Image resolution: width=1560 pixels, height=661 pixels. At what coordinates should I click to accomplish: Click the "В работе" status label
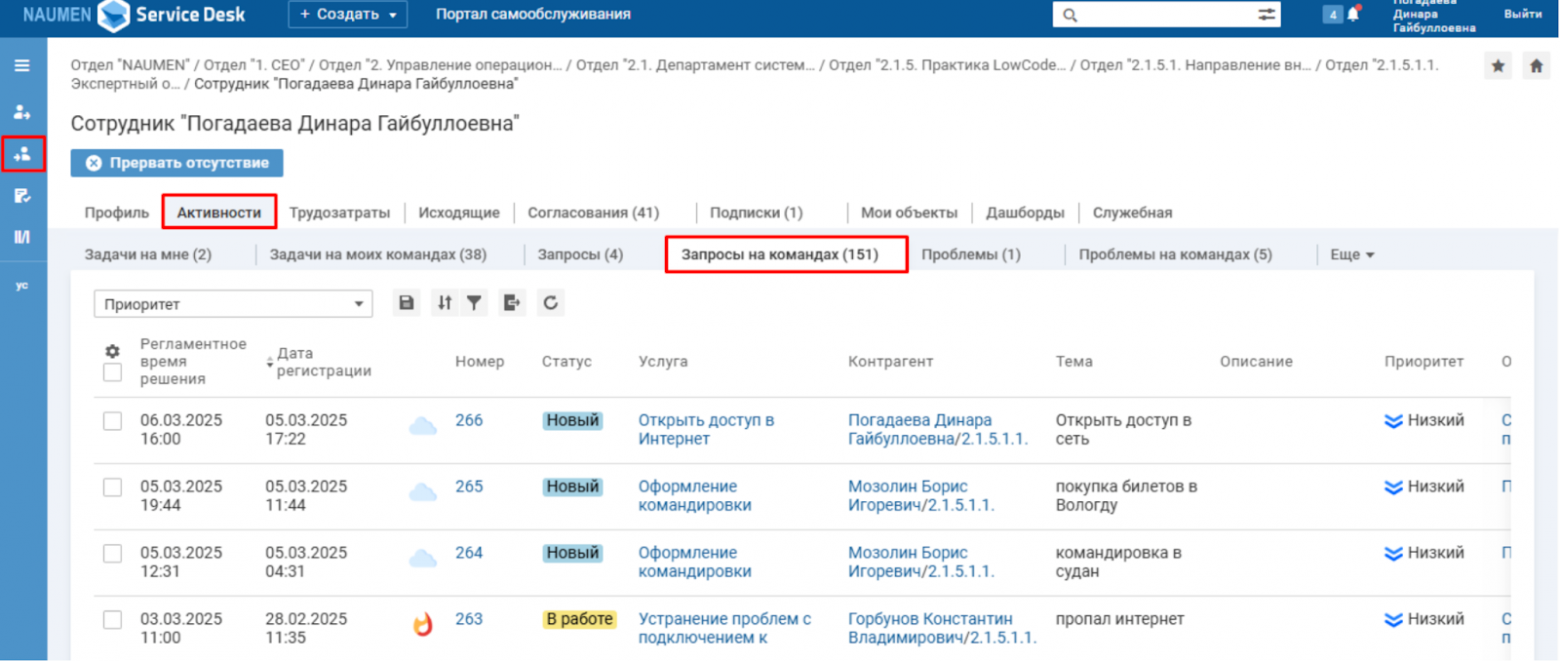[580, 620]
